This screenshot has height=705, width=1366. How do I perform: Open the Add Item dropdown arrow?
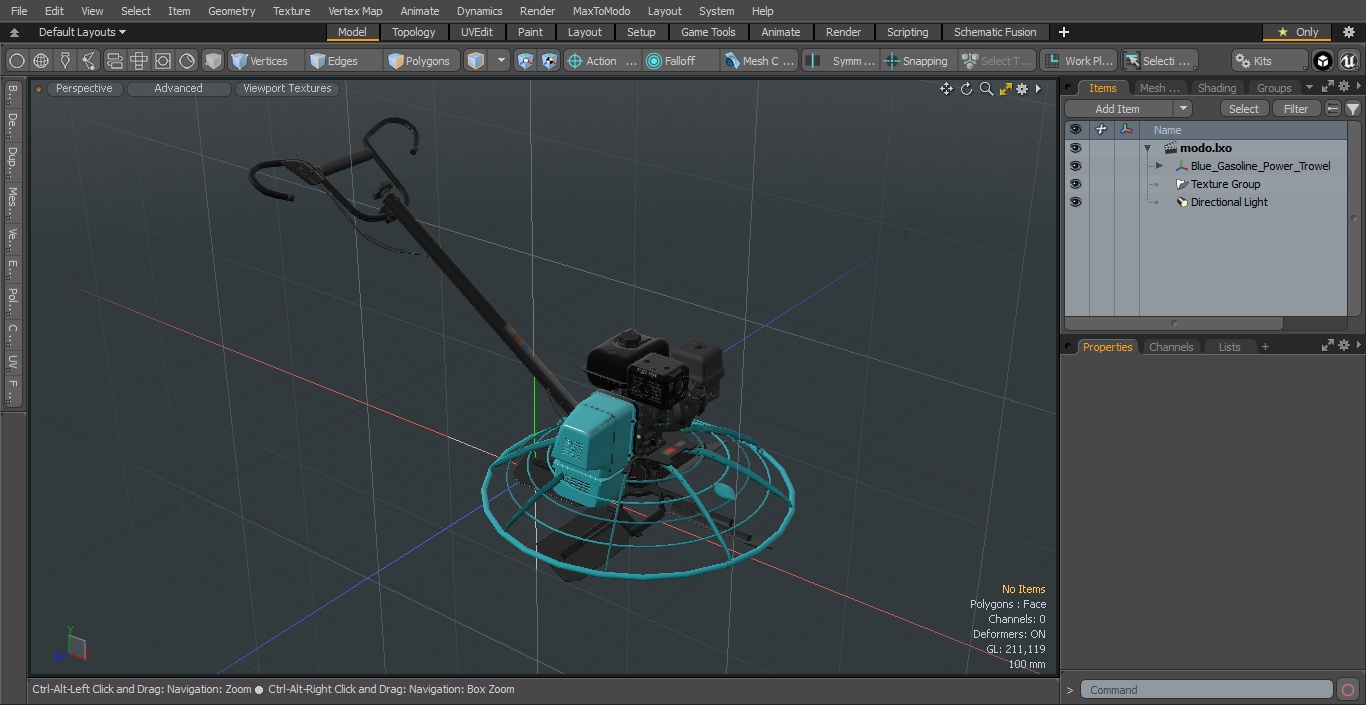tap(1183, 109)
